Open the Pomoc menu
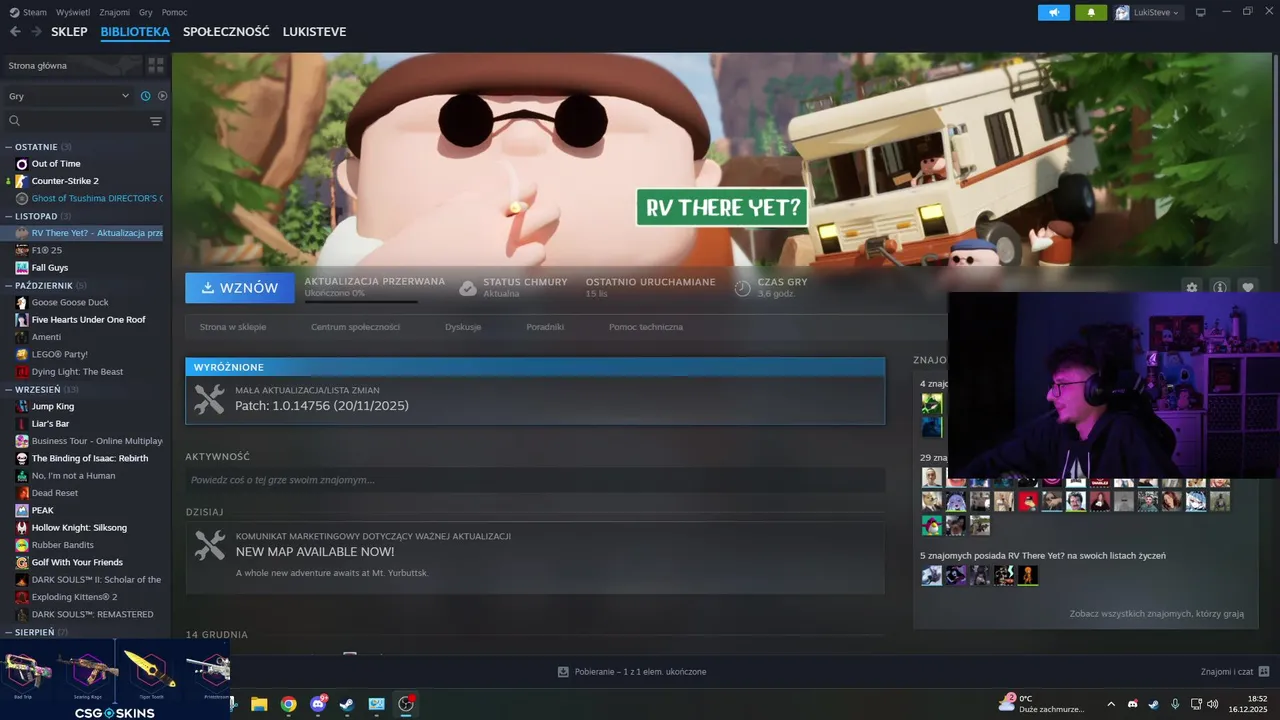1280x720 pixels. (175, 12)
